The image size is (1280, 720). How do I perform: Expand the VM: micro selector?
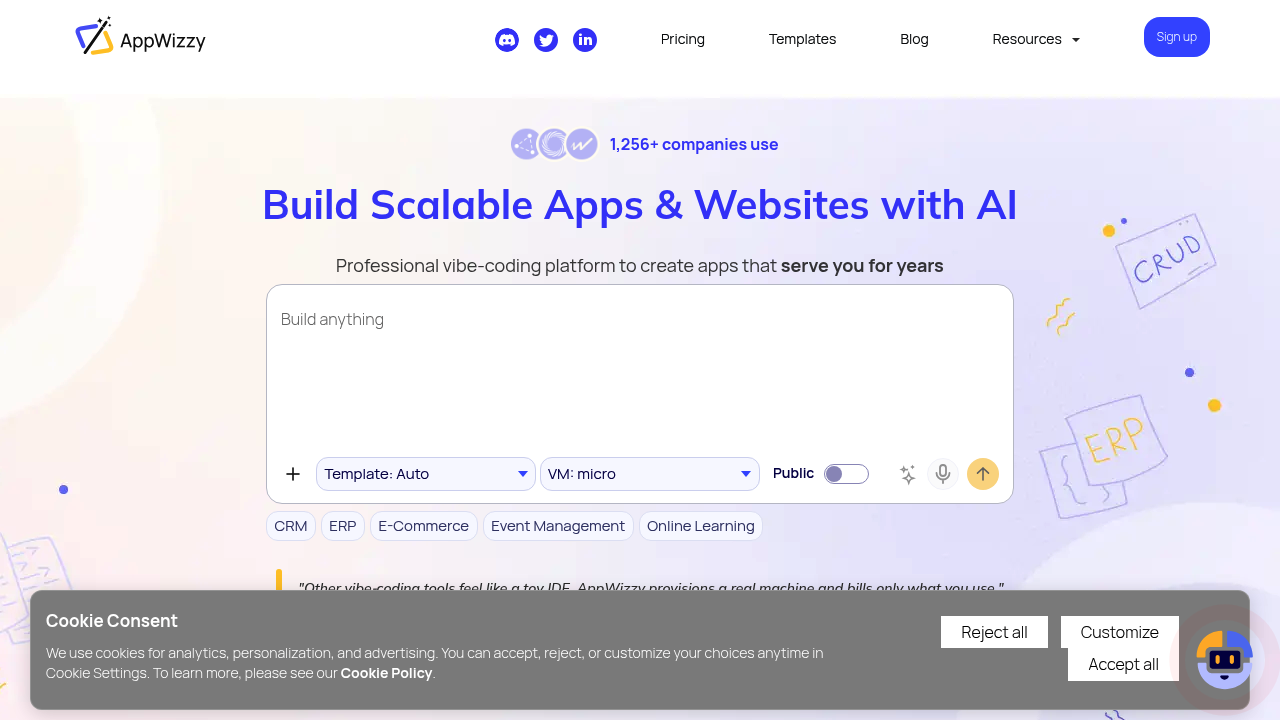649,474
